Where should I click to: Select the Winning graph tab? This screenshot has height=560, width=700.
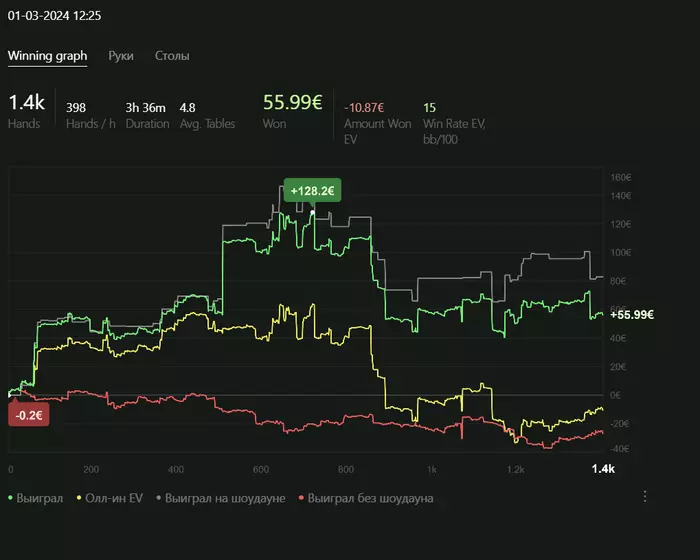(47, 56)
